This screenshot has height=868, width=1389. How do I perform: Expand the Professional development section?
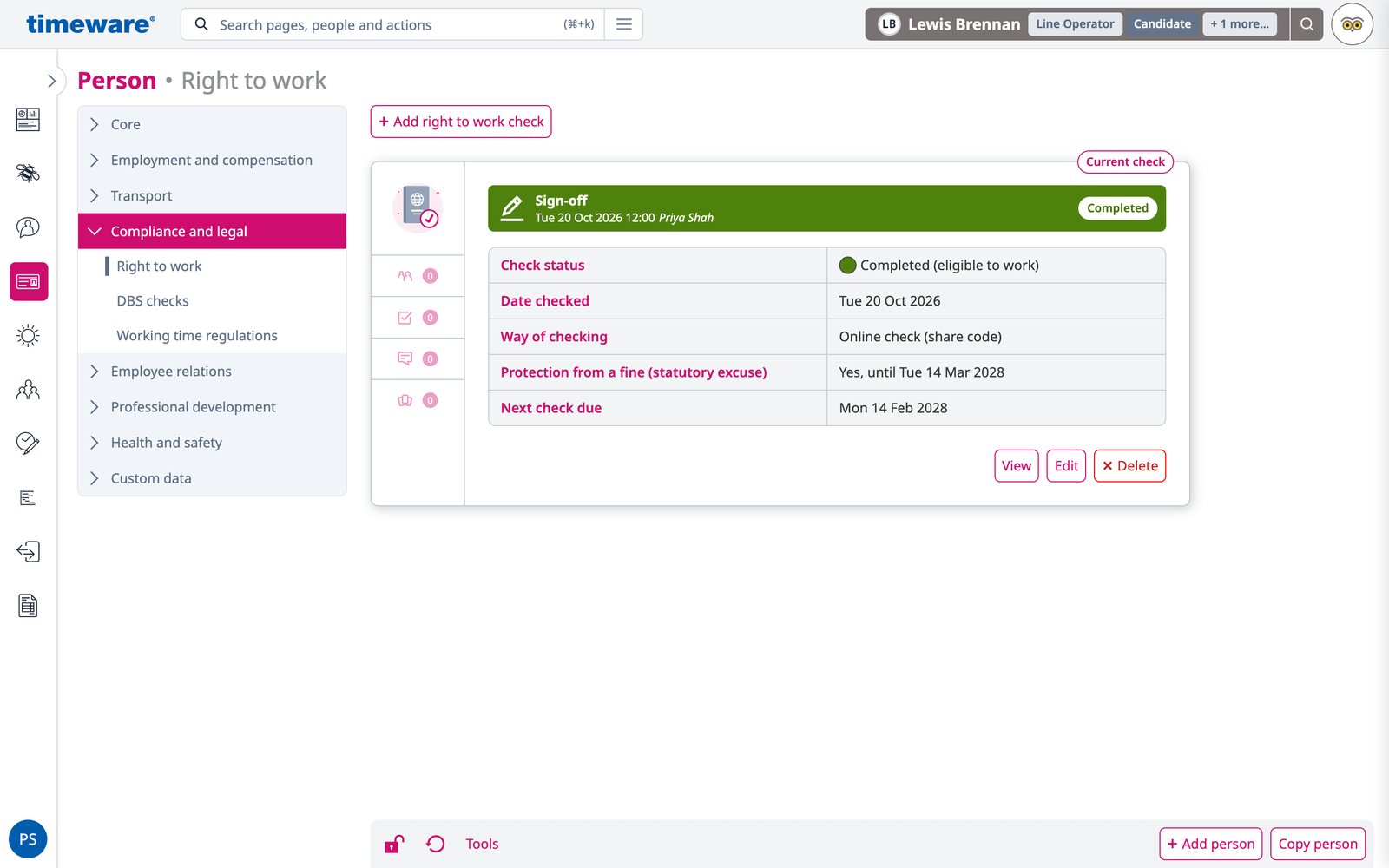coord(212,407)
